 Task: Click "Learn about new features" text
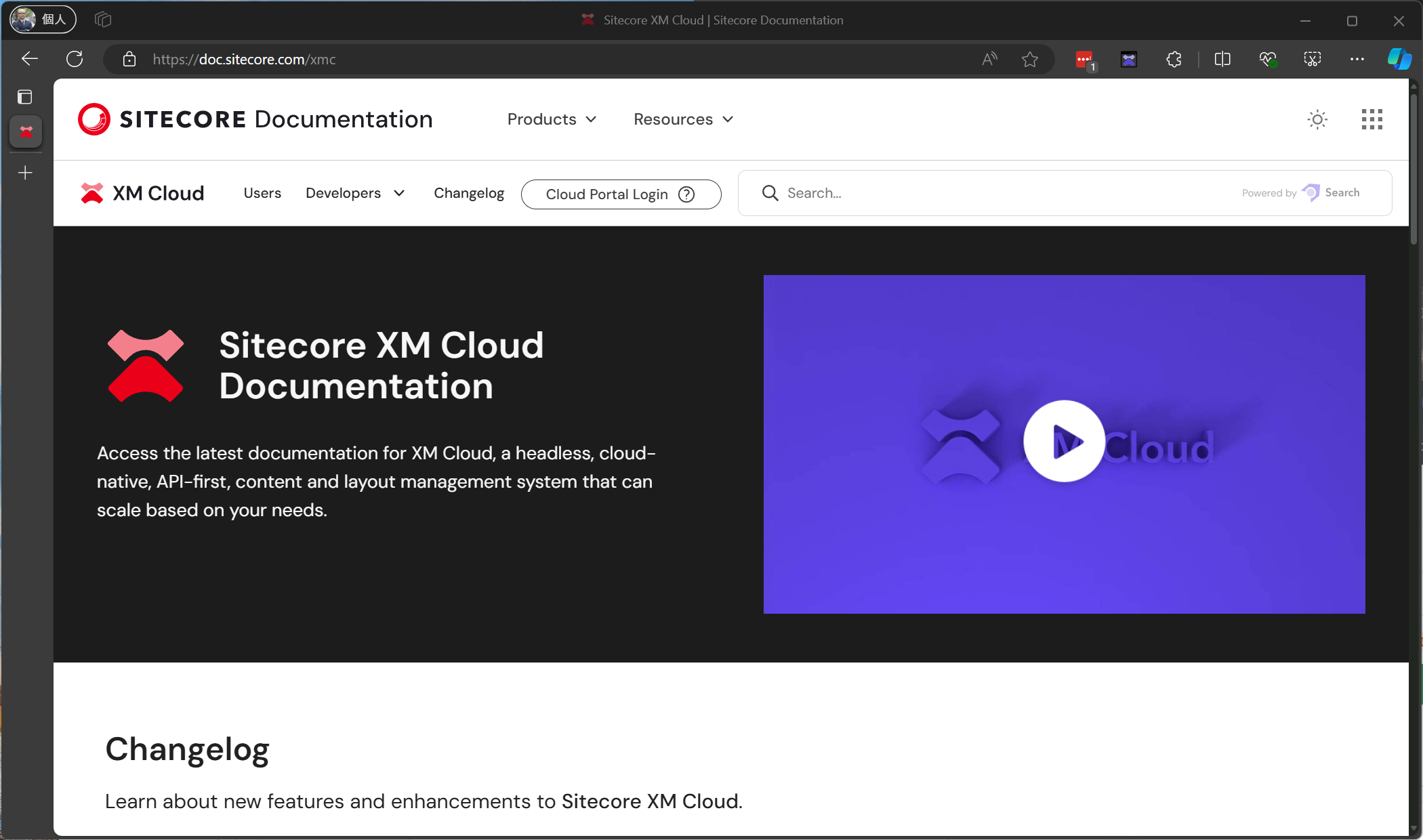pyautogui.click(x=424, y=801)
